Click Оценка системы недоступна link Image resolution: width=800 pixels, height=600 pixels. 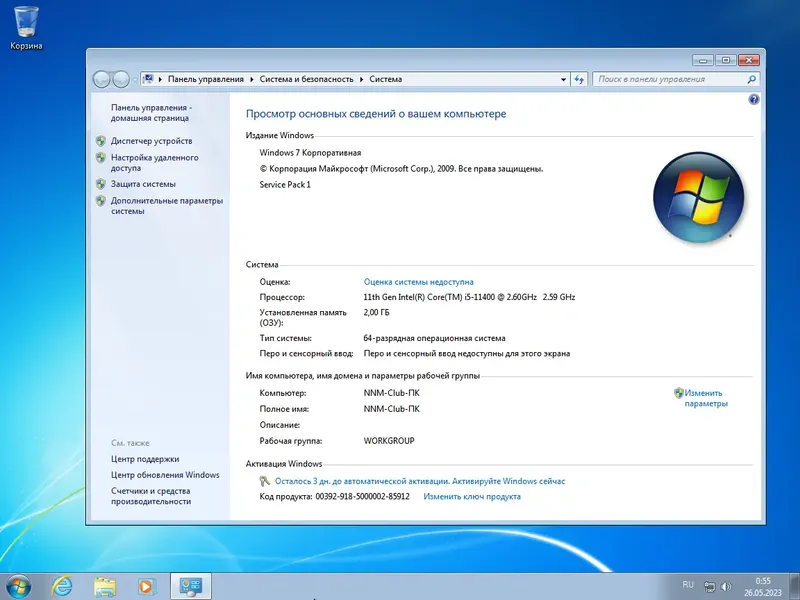tap(418, 282)
